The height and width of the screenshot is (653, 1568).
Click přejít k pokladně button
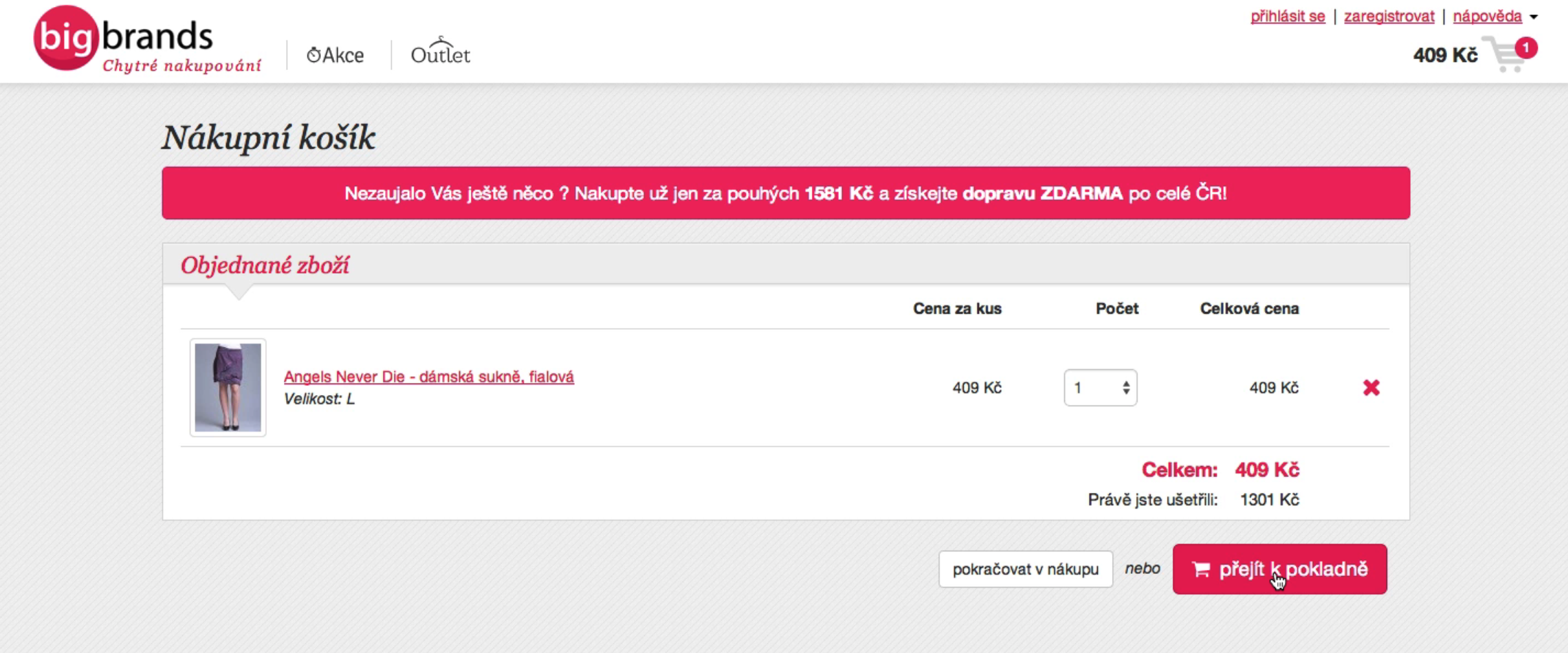click(1280, 569)
